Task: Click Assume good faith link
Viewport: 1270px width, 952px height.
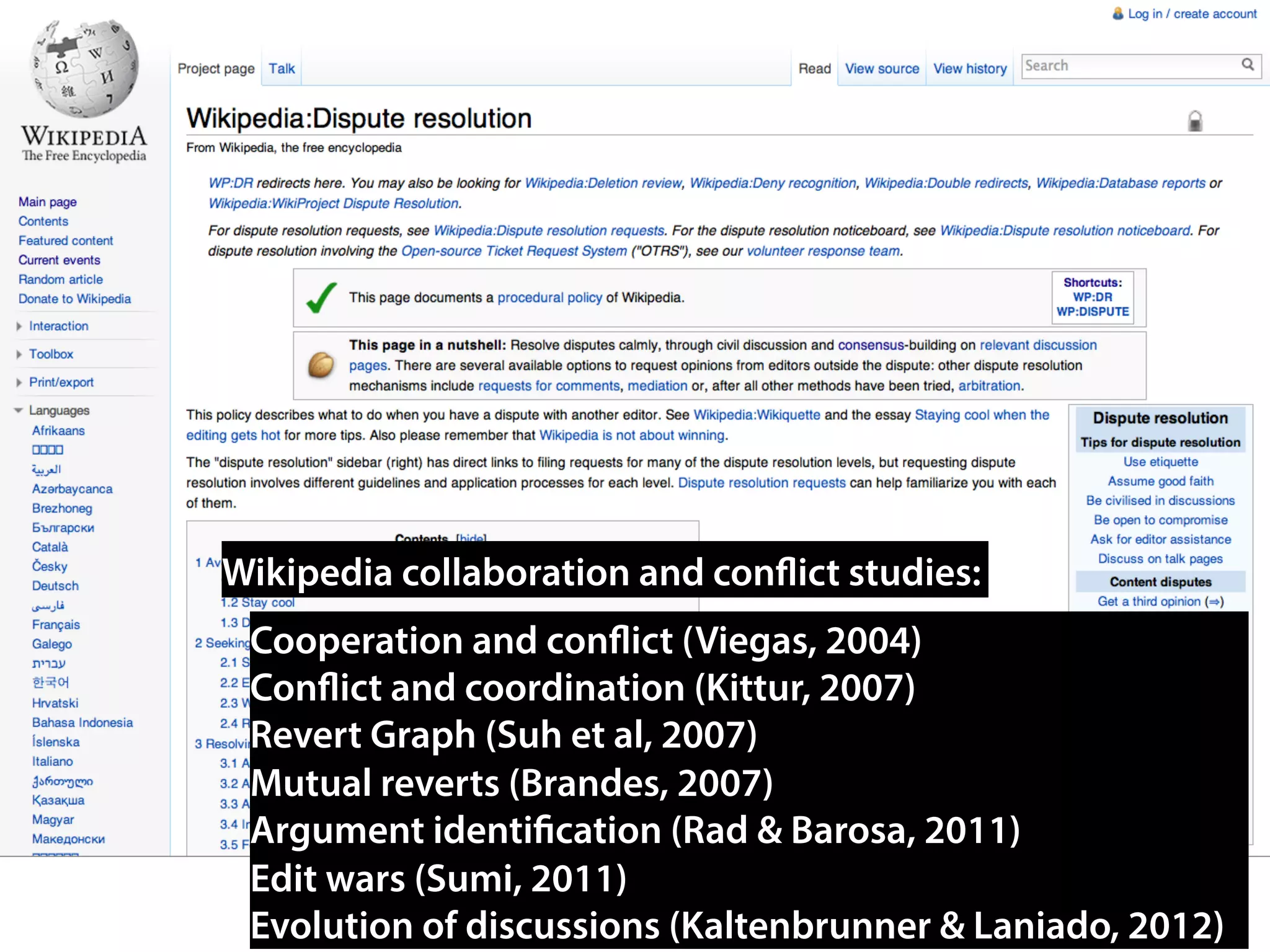Action: (x=1160, y=481)
